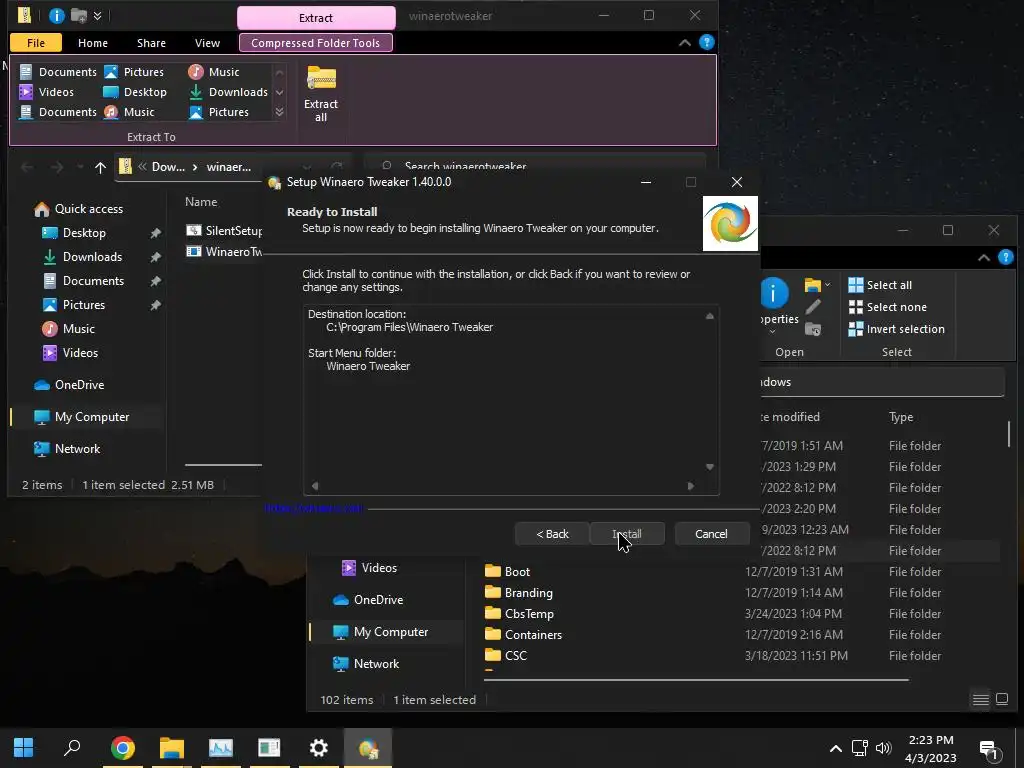Open the Windows Start menu
The height and width of the screenshot is (768, 1024).
(24, 747)
